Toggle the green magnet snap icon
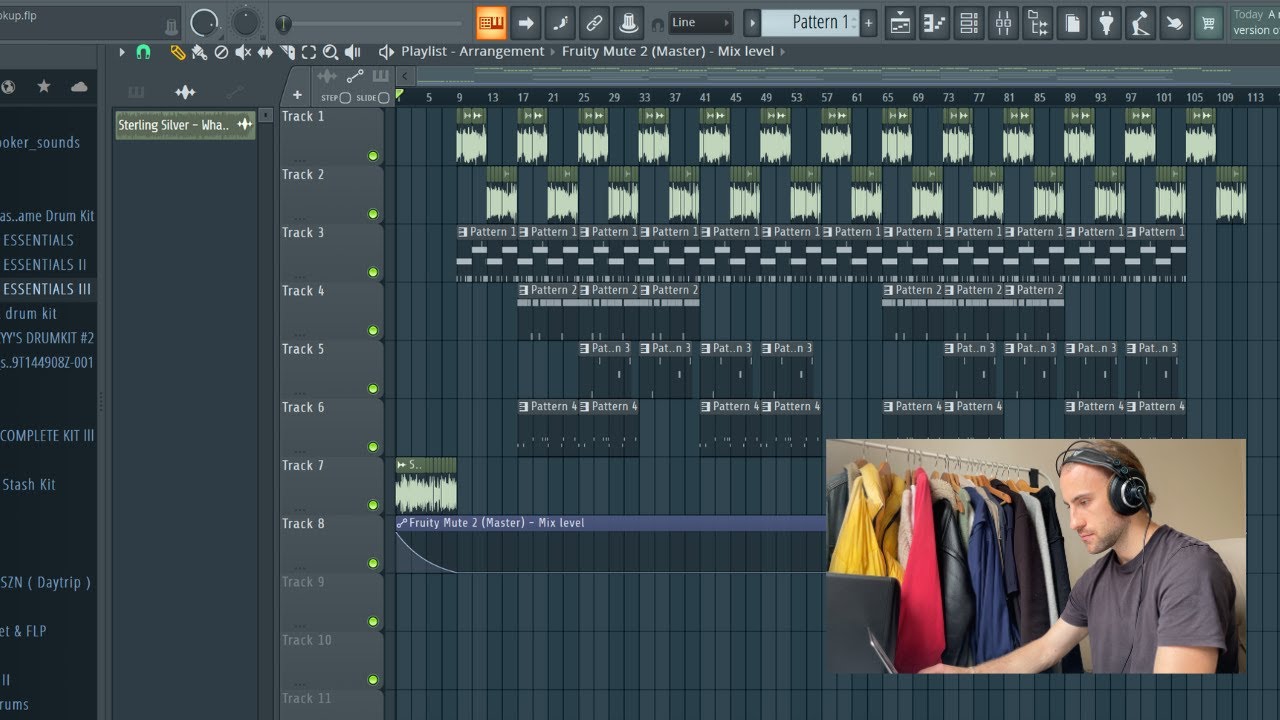 (x=143, y=52)
